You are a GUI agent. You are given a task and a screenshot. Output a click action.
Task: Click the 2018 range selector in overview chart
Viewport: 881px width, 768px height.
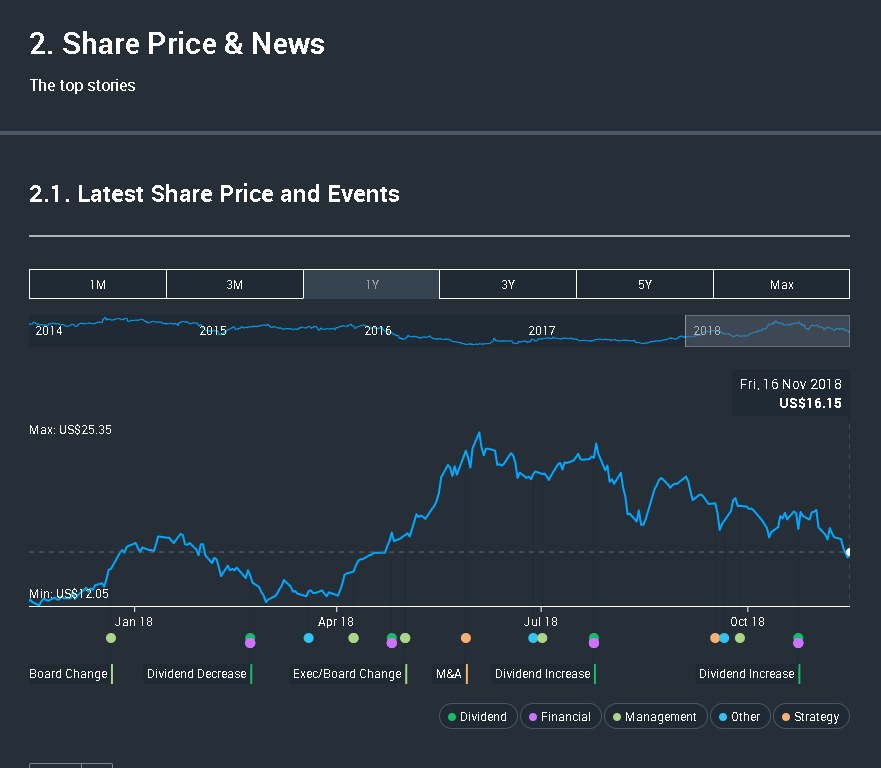coord(767,331)
